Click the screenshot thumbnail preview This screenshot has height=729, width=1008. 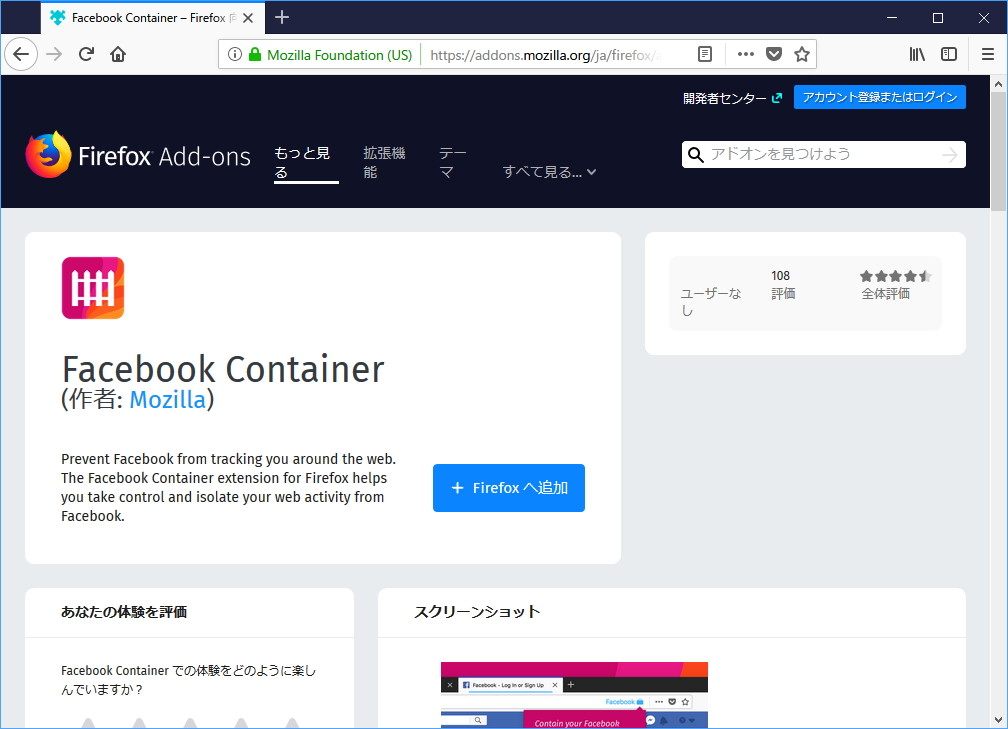tap(573, 694)
